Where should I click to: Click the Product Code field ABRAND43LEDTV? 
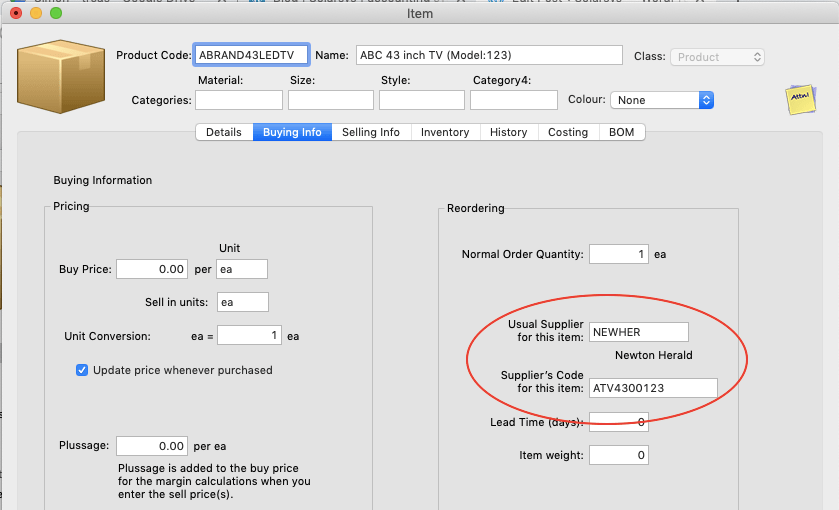[x=251, y=55]
